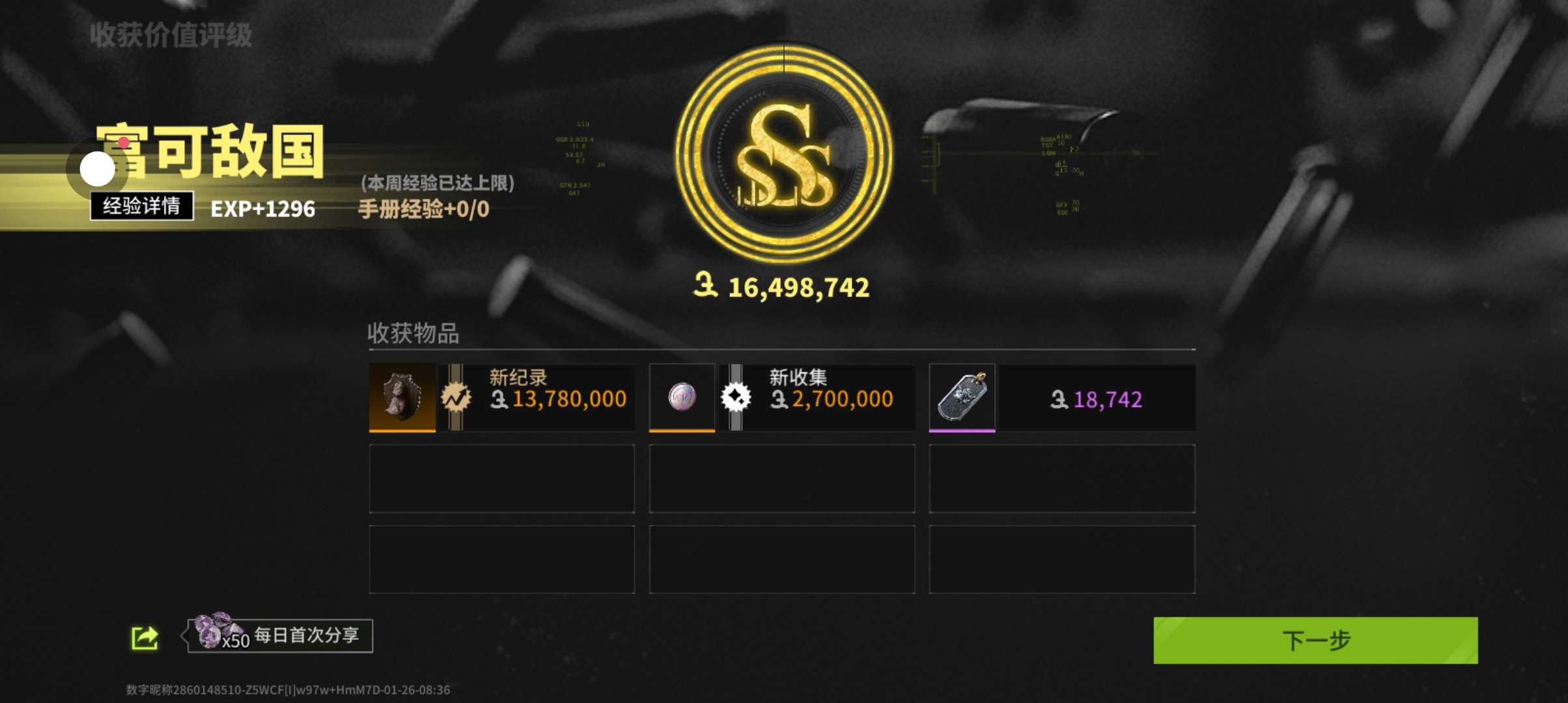Click the 收获价值评级 title at top

click(x=171, y=35)
